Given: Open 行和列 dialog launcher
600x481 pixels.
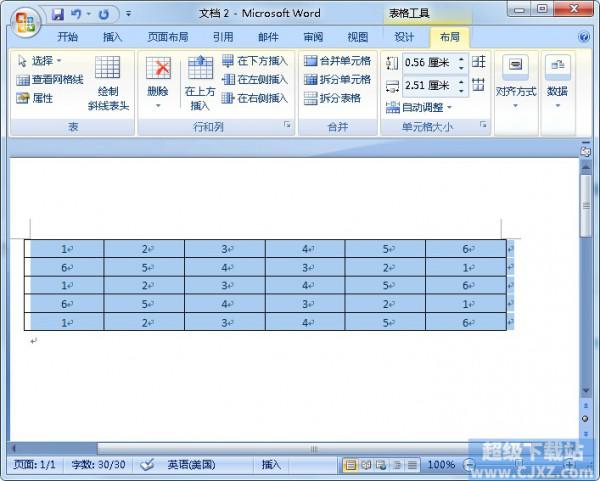Looking at the screenshot, I should pyautogui.click(x=287, y=124).
